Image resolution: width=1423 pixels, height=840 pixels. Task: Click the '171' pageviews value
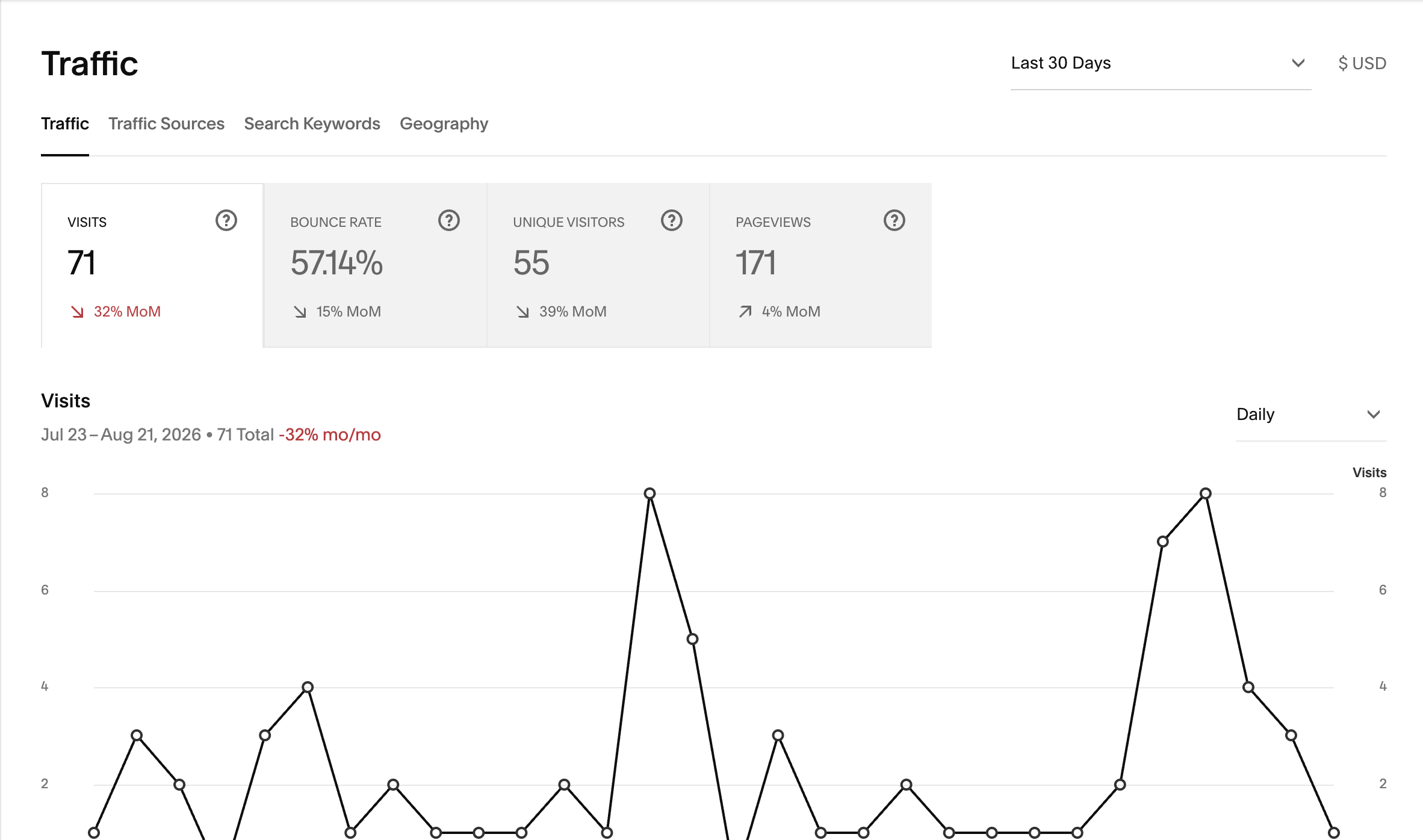755,263
